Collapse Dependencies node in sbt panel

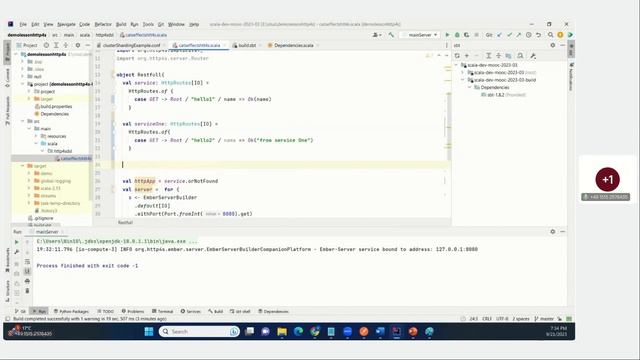469,87
